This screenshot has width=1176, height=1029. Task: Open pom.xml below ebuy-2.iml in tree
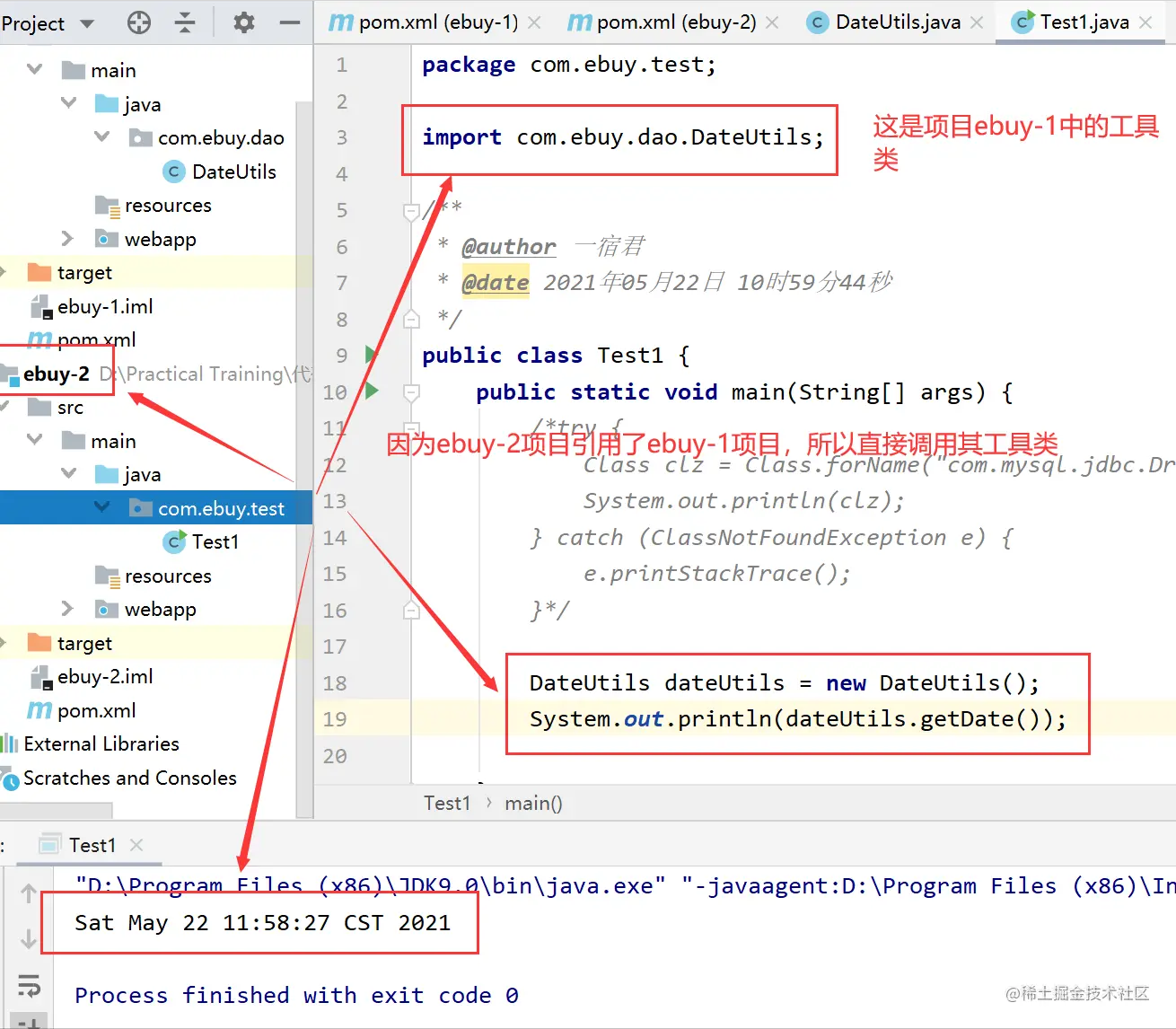[x=82, y=710]
